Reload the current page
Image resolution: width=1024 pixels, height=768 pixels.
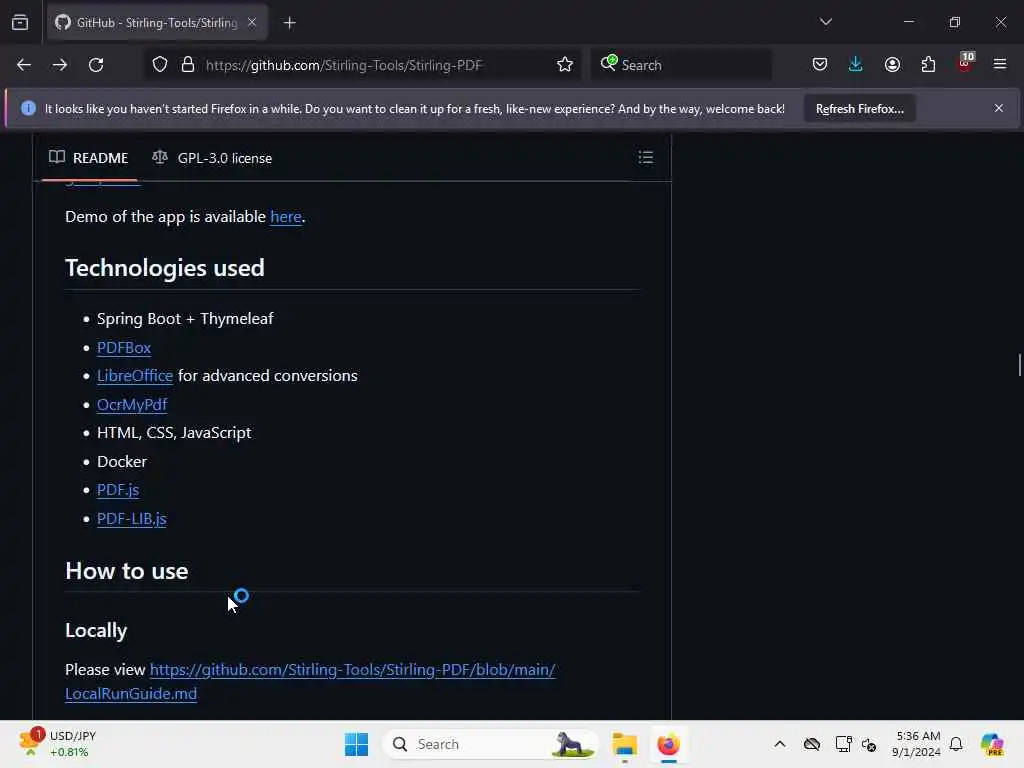click(x=96, y=65)
